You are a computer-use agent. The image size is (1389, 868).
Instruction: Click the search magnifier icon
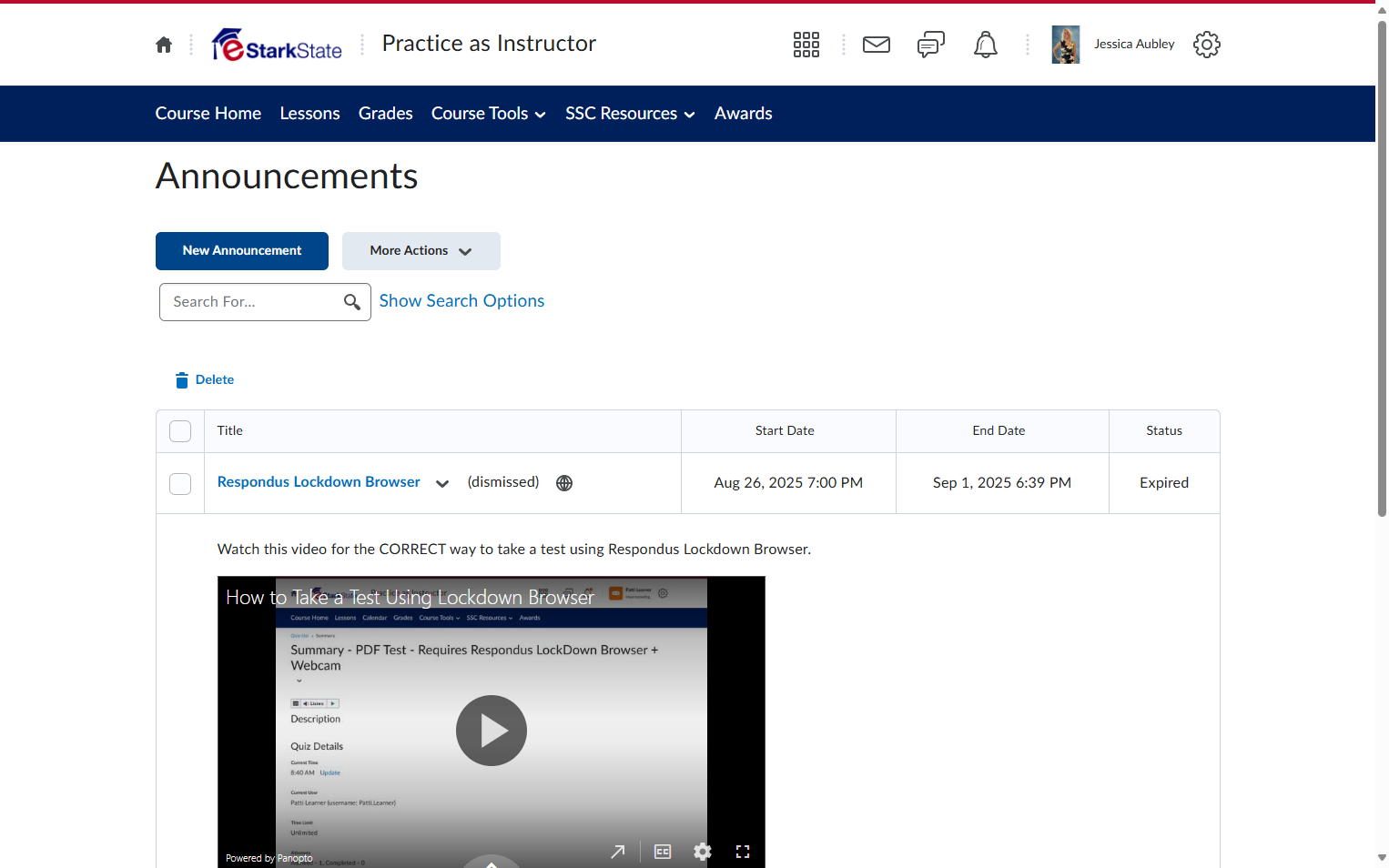[352, 302]
